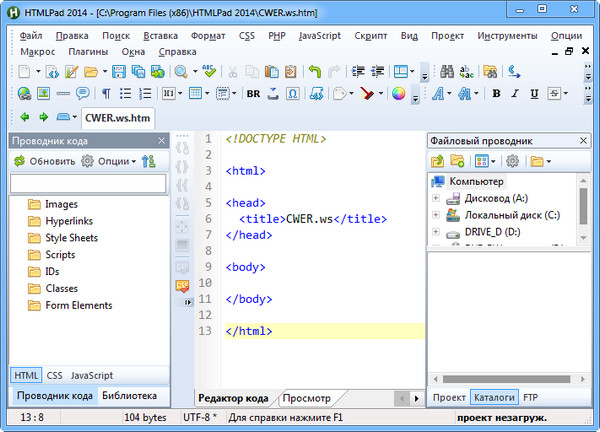
Task: Click the Save file floppy disk icon
Action: point(119,72)
